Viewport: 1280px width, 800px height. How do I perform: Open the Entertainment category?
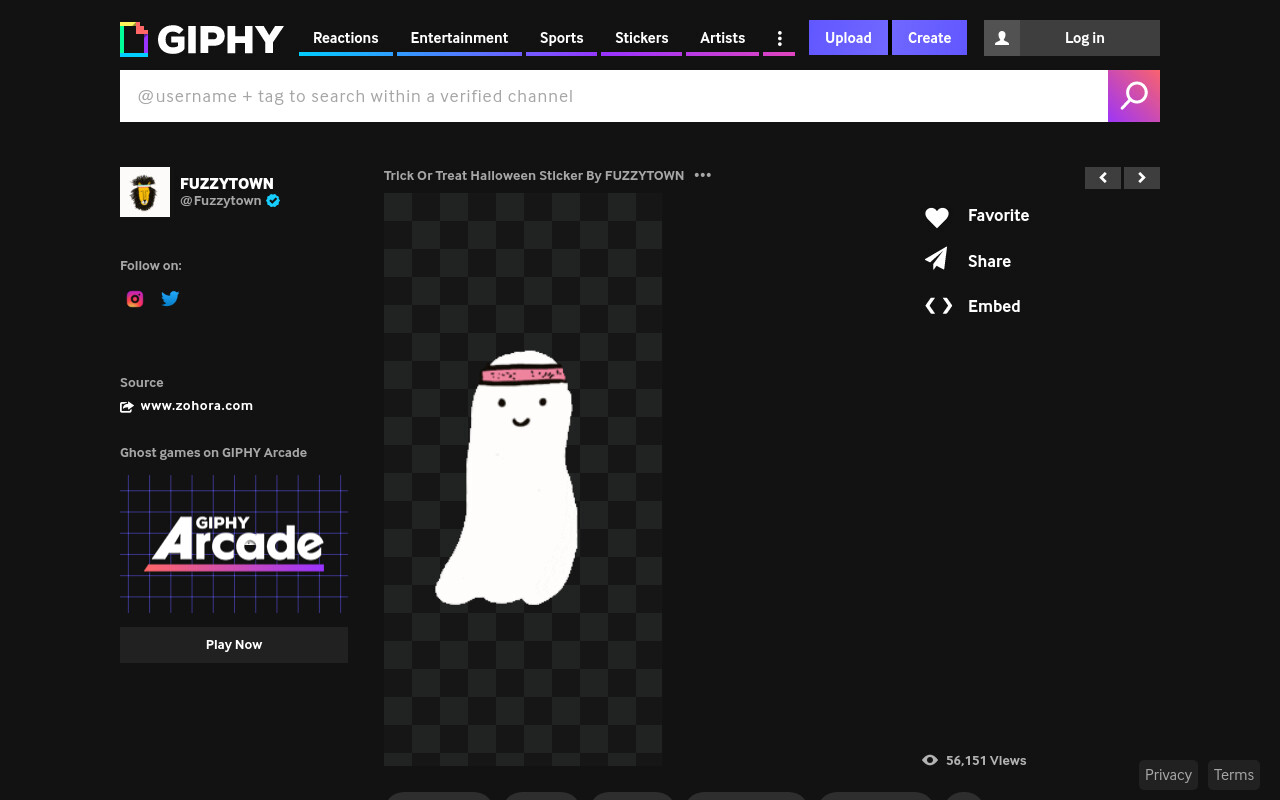click(x=459, y=38)
